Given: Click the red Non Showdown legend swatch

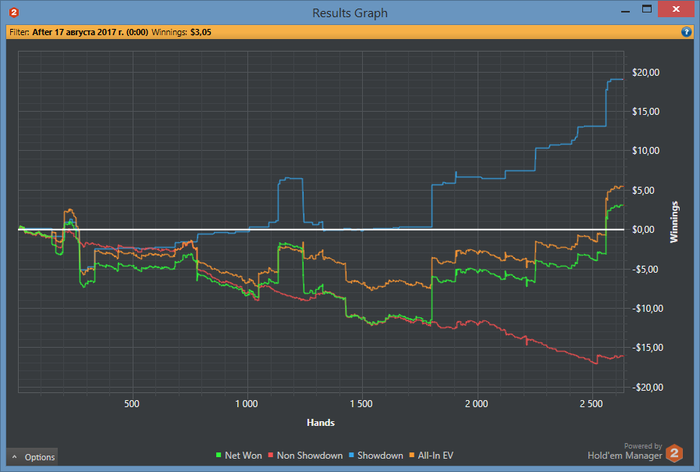Looking at the screenshot, I should 271,455.
